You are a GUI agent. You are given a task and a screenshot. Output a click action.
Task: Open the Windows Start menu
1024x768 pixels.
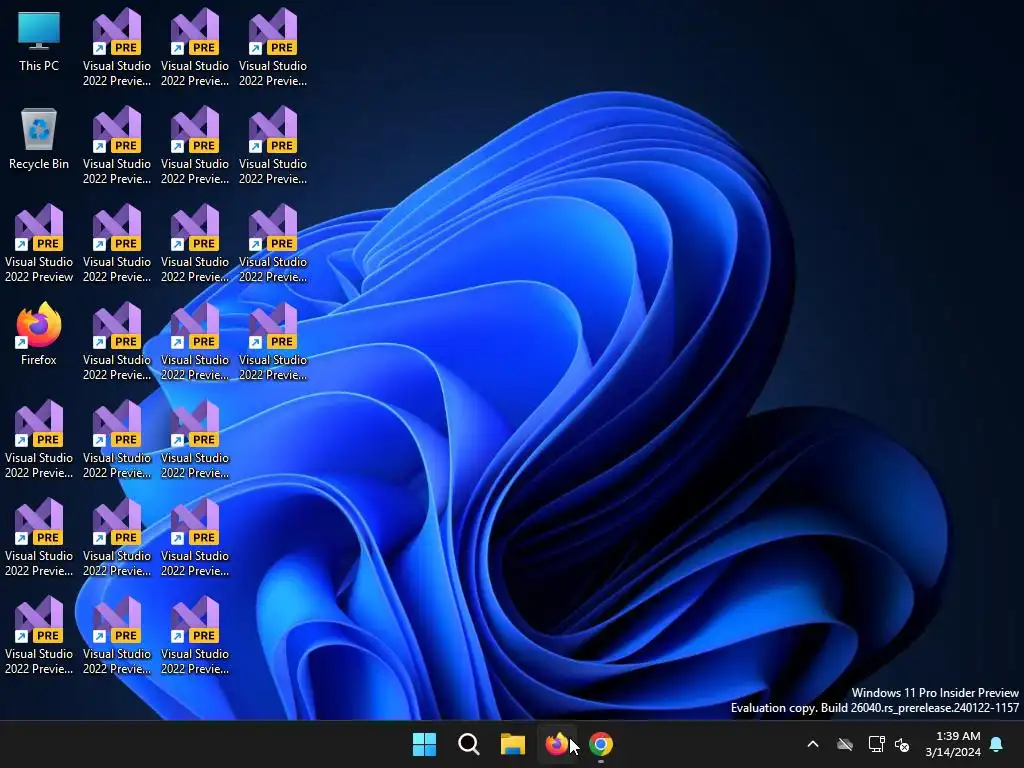tap(424, 744)
